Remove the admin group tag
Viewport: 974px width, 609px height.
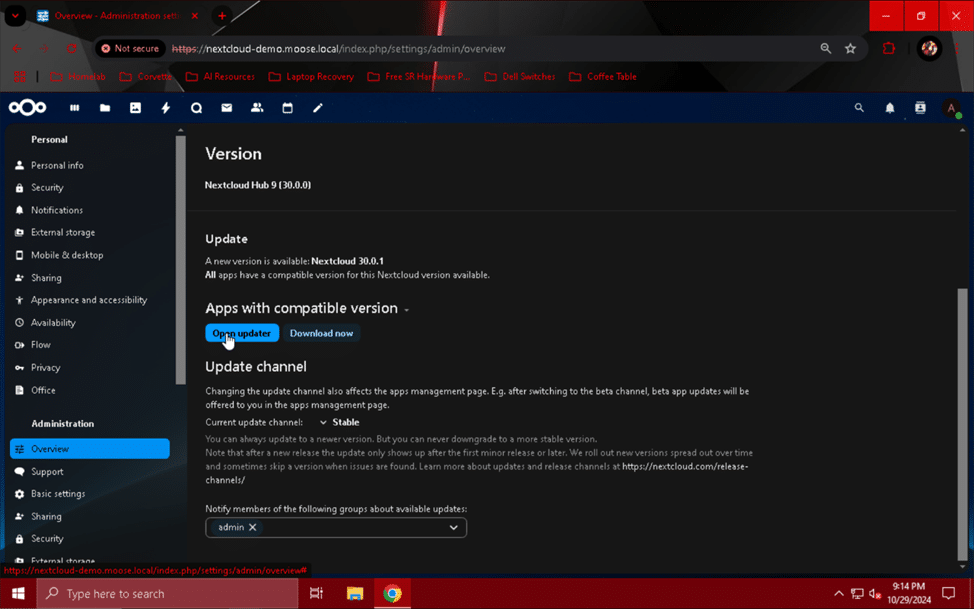pyautogui.click(x=252, y=527)
